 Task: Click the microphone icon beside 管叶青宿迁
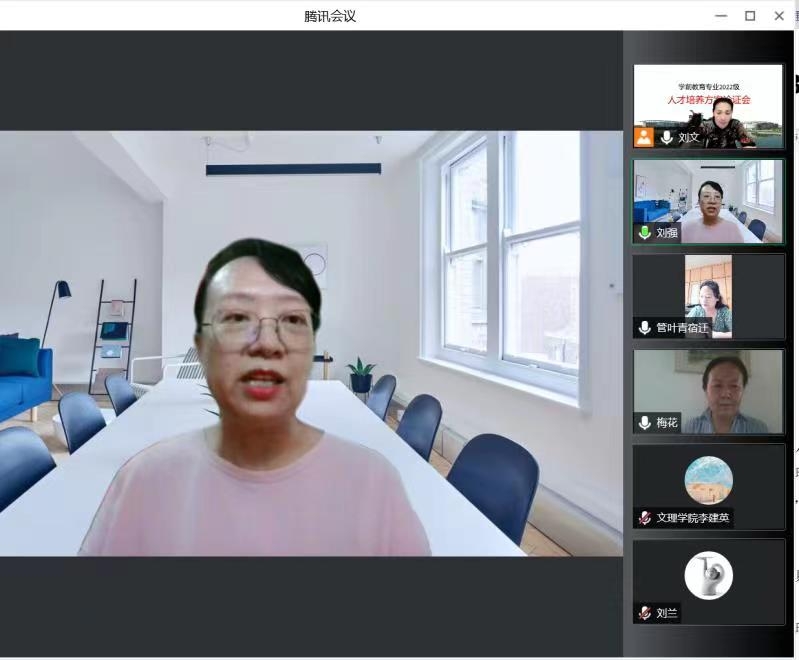(x=645, y=328)
